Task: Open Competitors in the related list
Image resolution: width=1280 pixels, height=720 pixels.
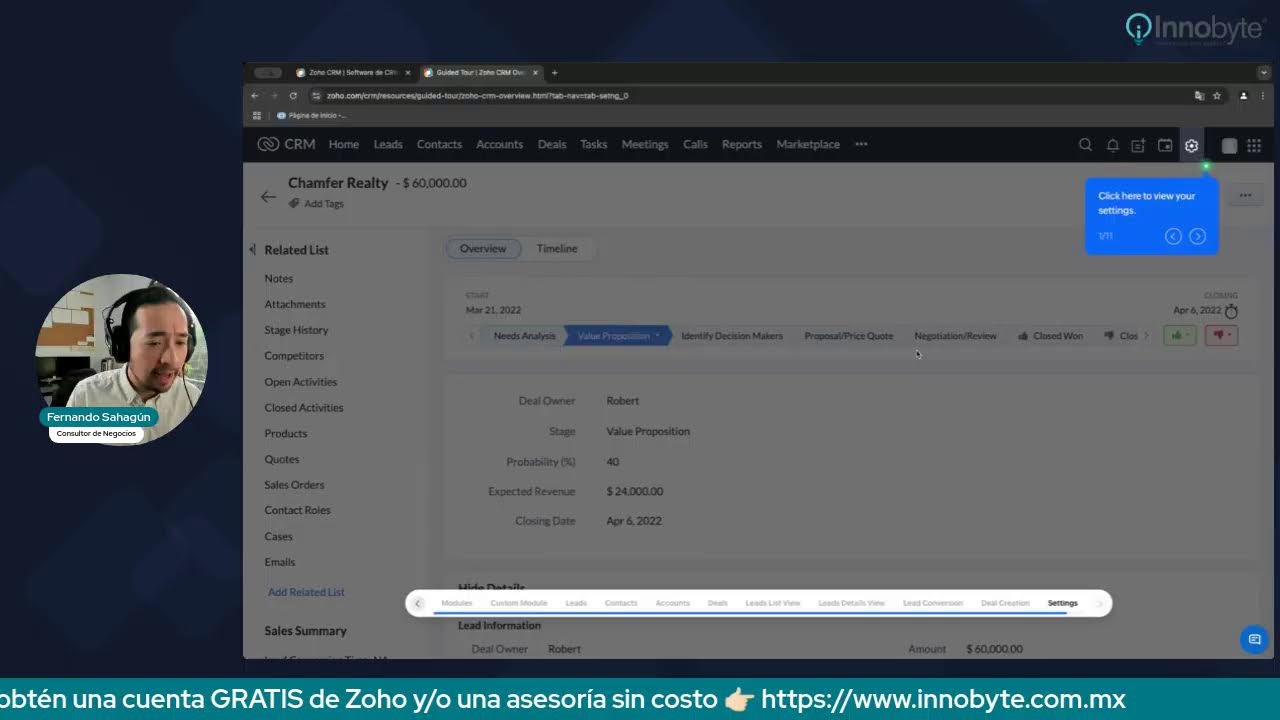Action: [x=294, y=356]
